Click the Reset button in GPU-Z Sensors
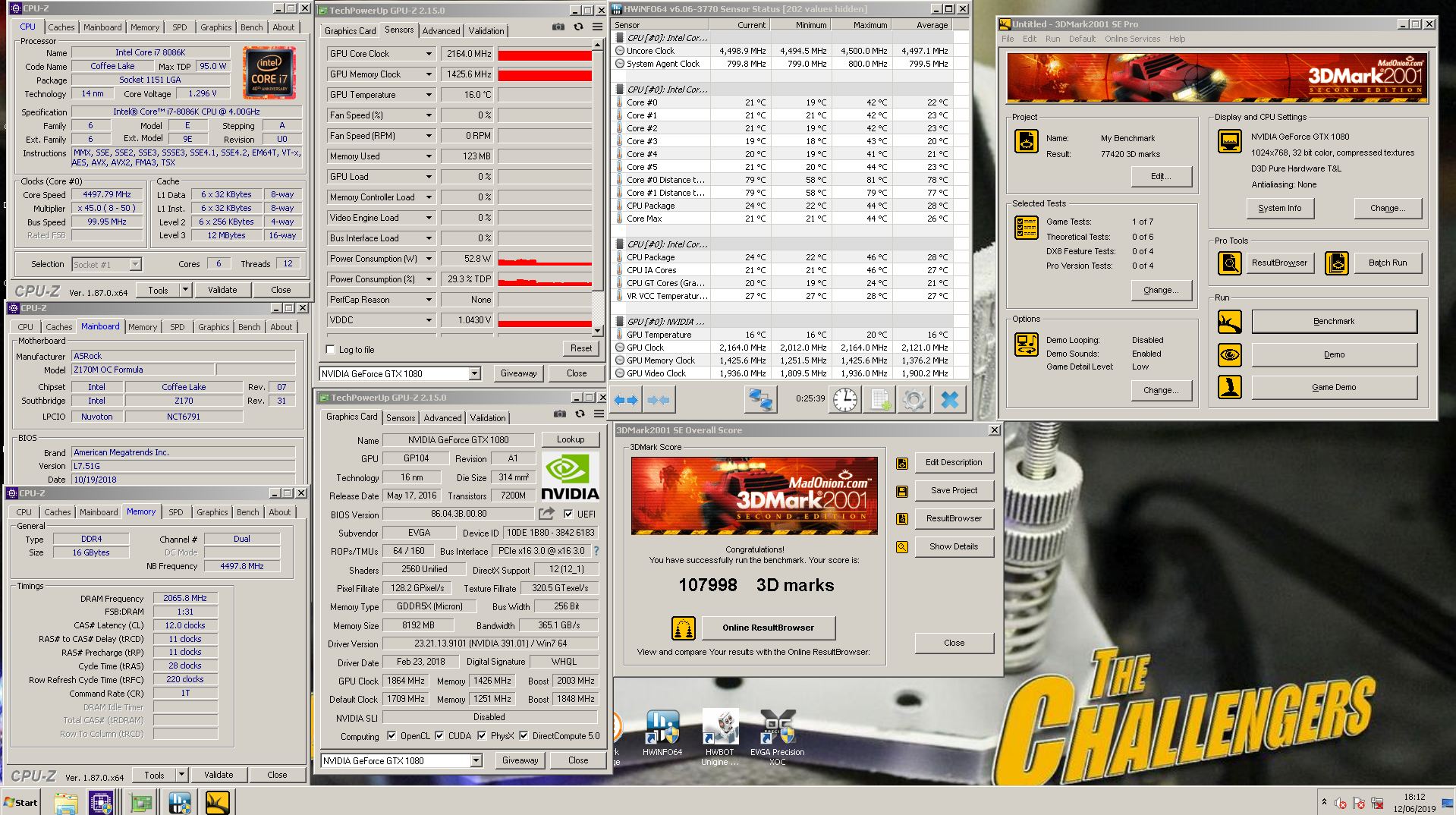1456x815 pixels. point(581,348)
